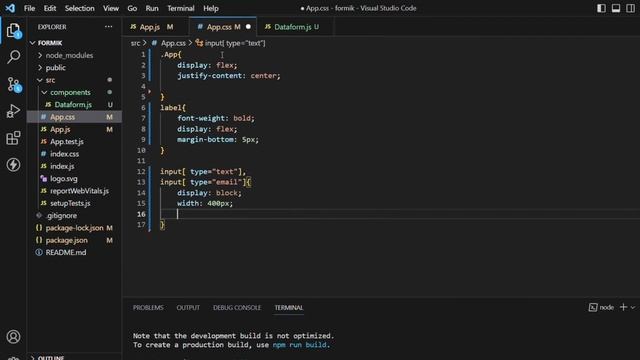Open the Source Control view icon
The image size is (640, 360).
pos(13,84)
